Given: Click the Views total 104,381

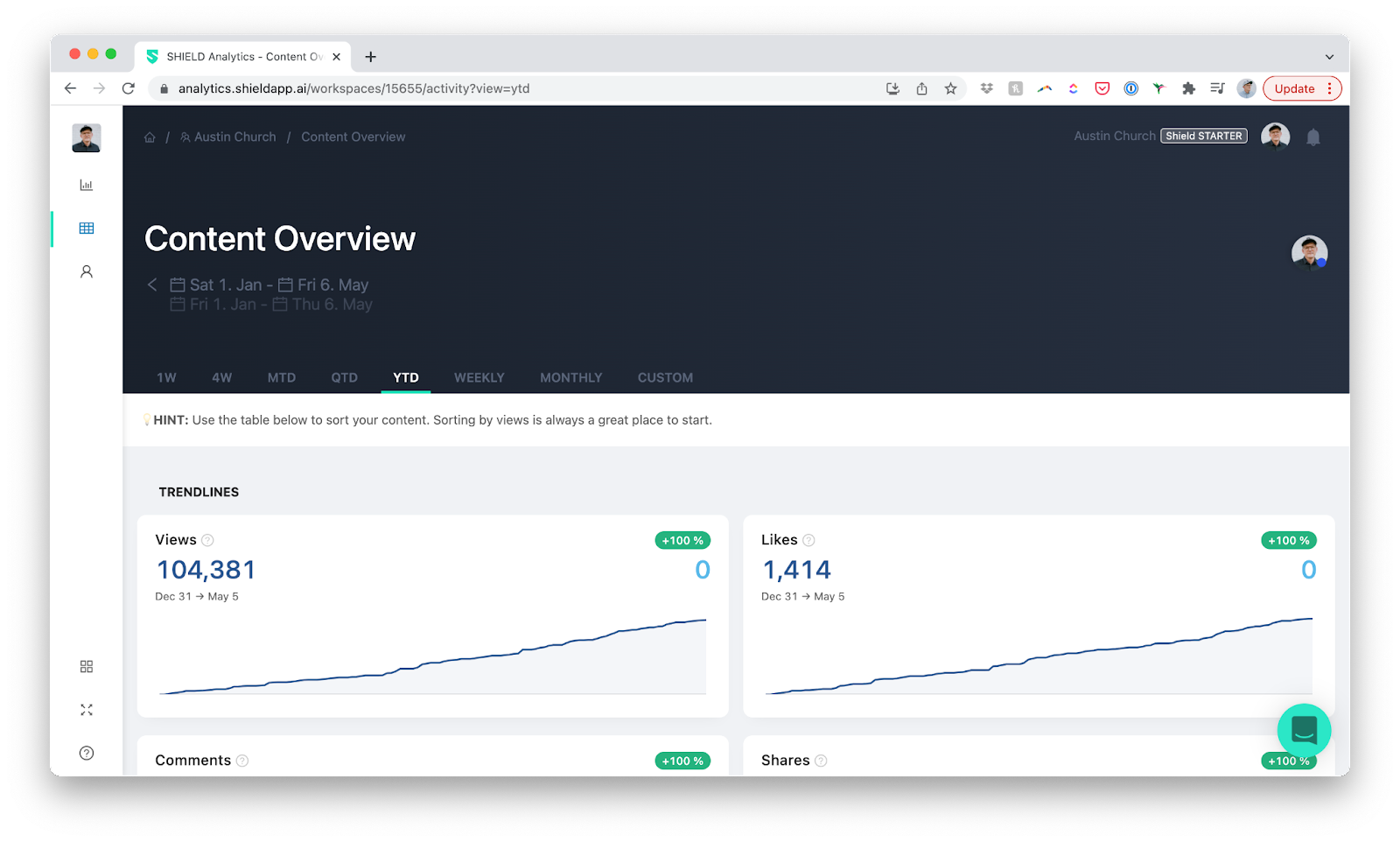Looking at the screenshot, I should 206,570.
